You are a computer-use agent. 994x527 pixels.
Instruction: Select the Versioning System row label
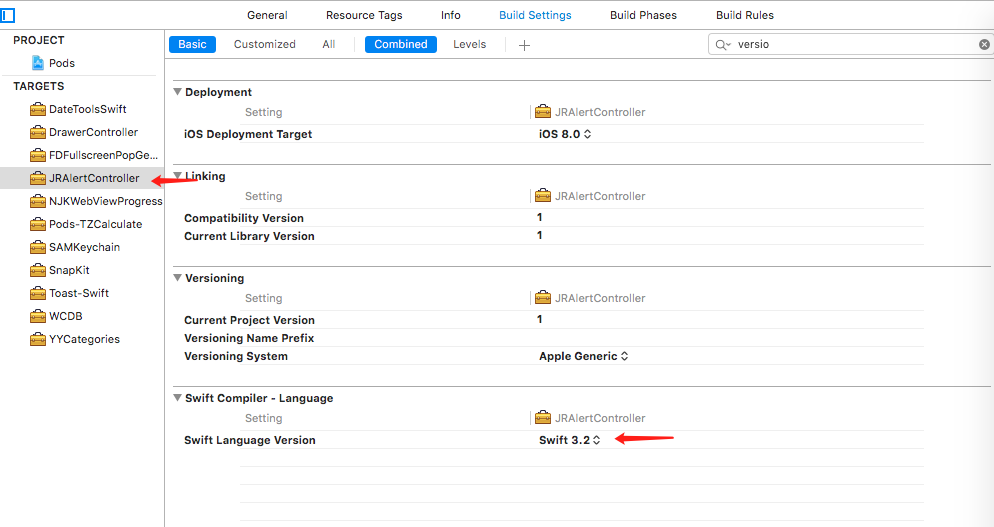pos(236,356)
